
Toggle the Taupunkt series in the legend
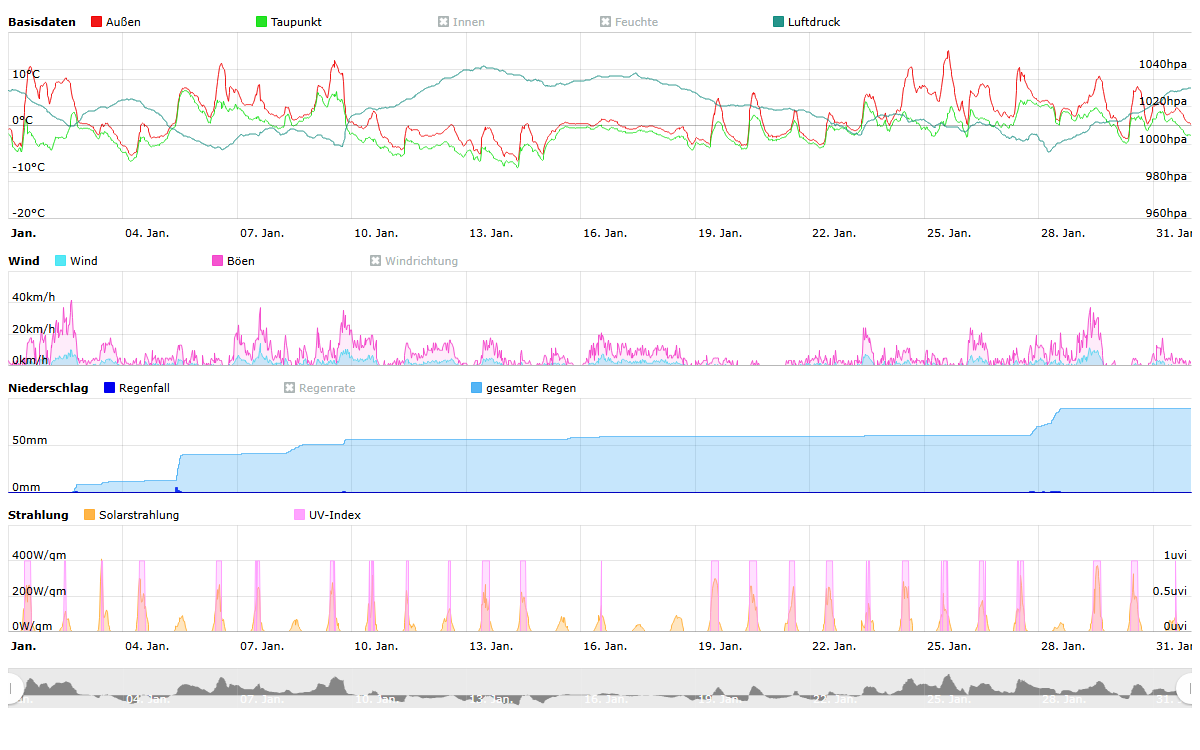[x=262, y=22]
